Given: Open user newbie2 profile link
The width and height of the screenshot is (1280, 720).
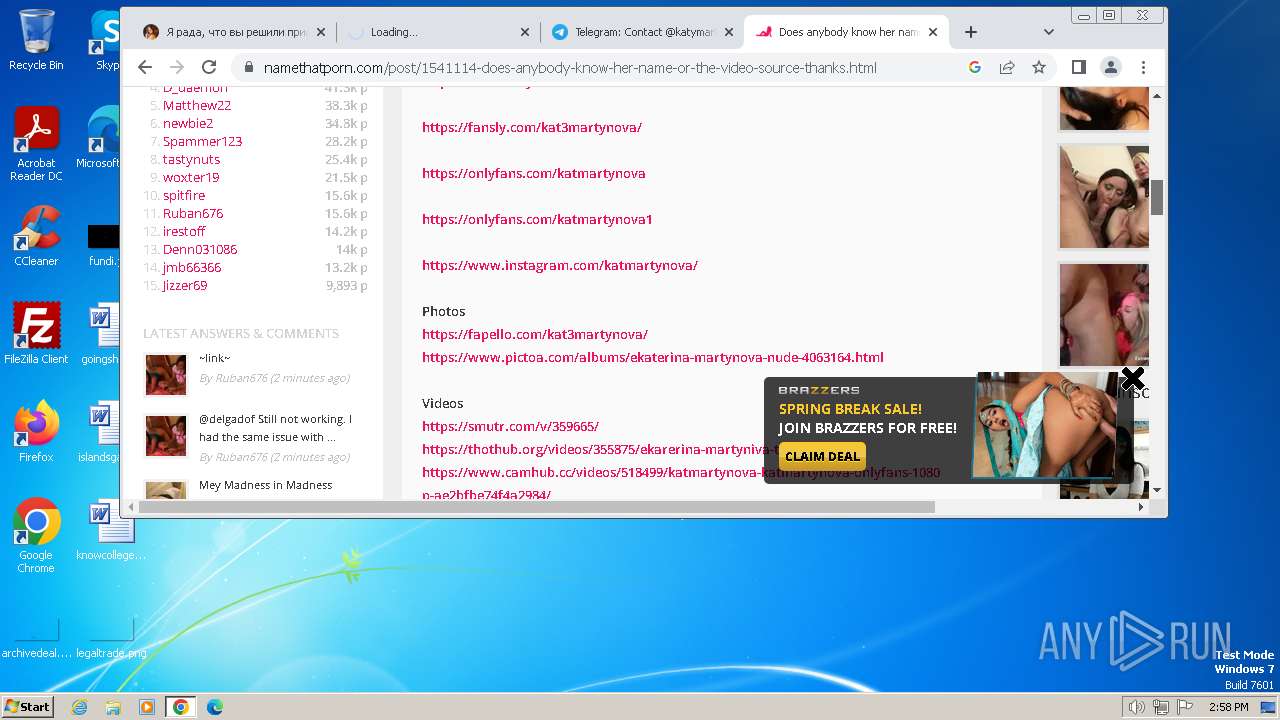Looking at the screenshot, I should (x=188, y=123).
